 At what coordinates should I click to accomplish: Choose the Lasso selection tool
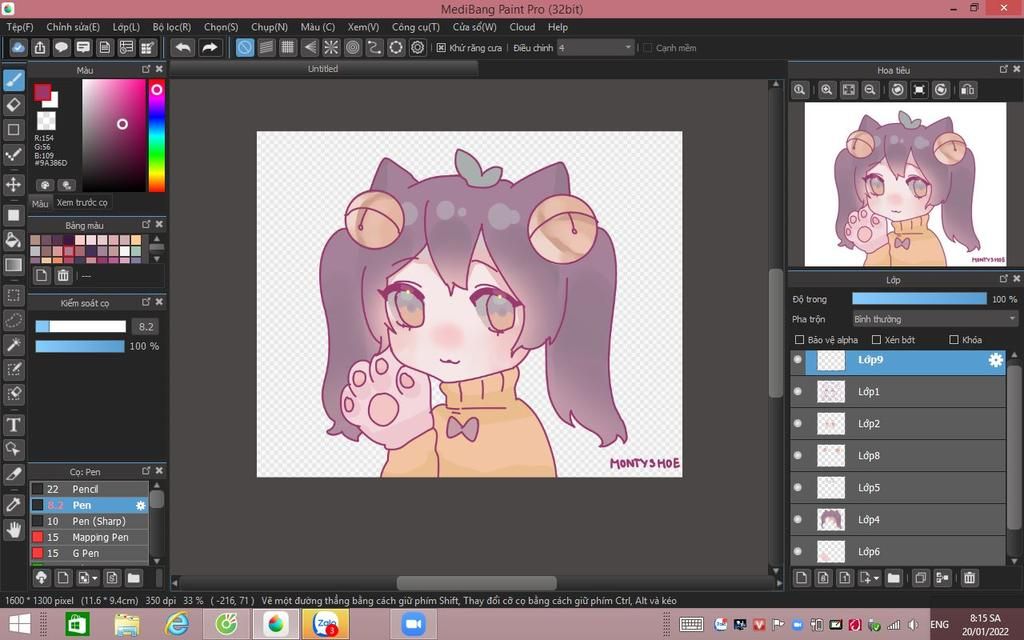[x=14, y=320]
